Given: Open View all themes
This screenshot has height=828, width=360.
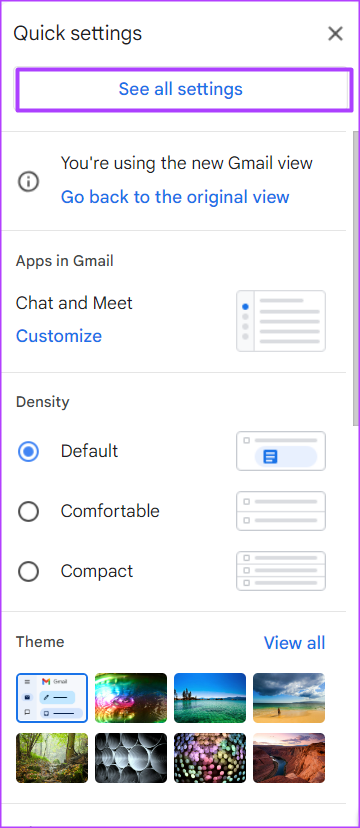Looking at the screenshot, I should (295, 643).
